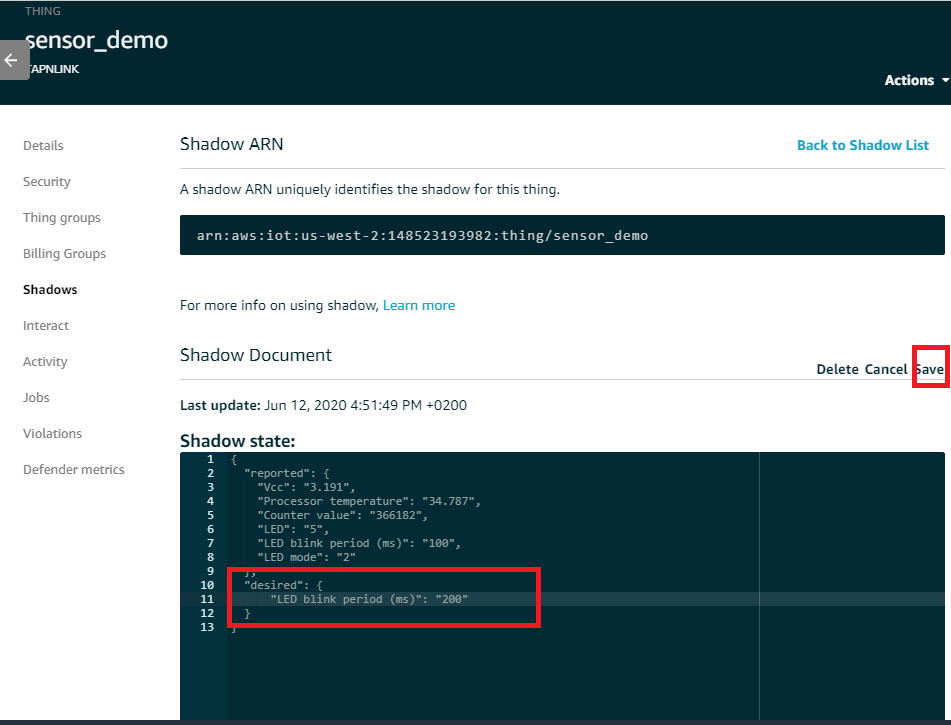951x725 pixels.
Task: Click line number 1 in gutter
Action: pos(210,459)
